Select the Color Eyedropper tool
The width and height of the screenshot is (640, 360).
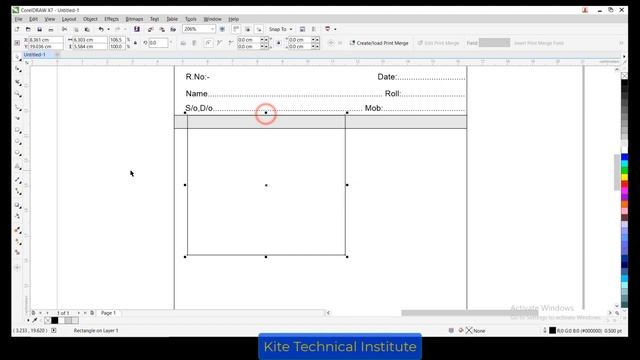pos(18,230)
